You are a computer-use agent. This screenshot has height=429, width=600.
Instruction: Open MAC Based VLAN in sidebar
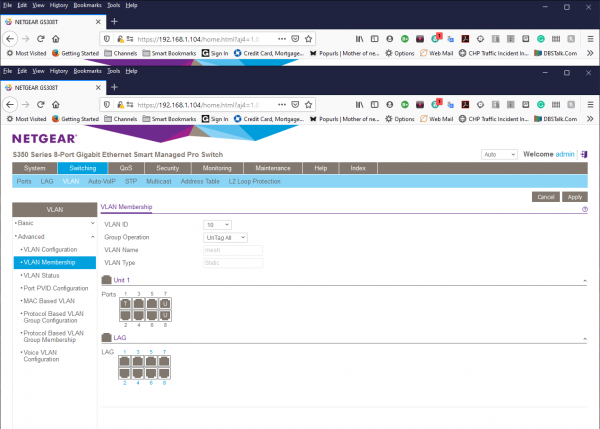[49, 301]
